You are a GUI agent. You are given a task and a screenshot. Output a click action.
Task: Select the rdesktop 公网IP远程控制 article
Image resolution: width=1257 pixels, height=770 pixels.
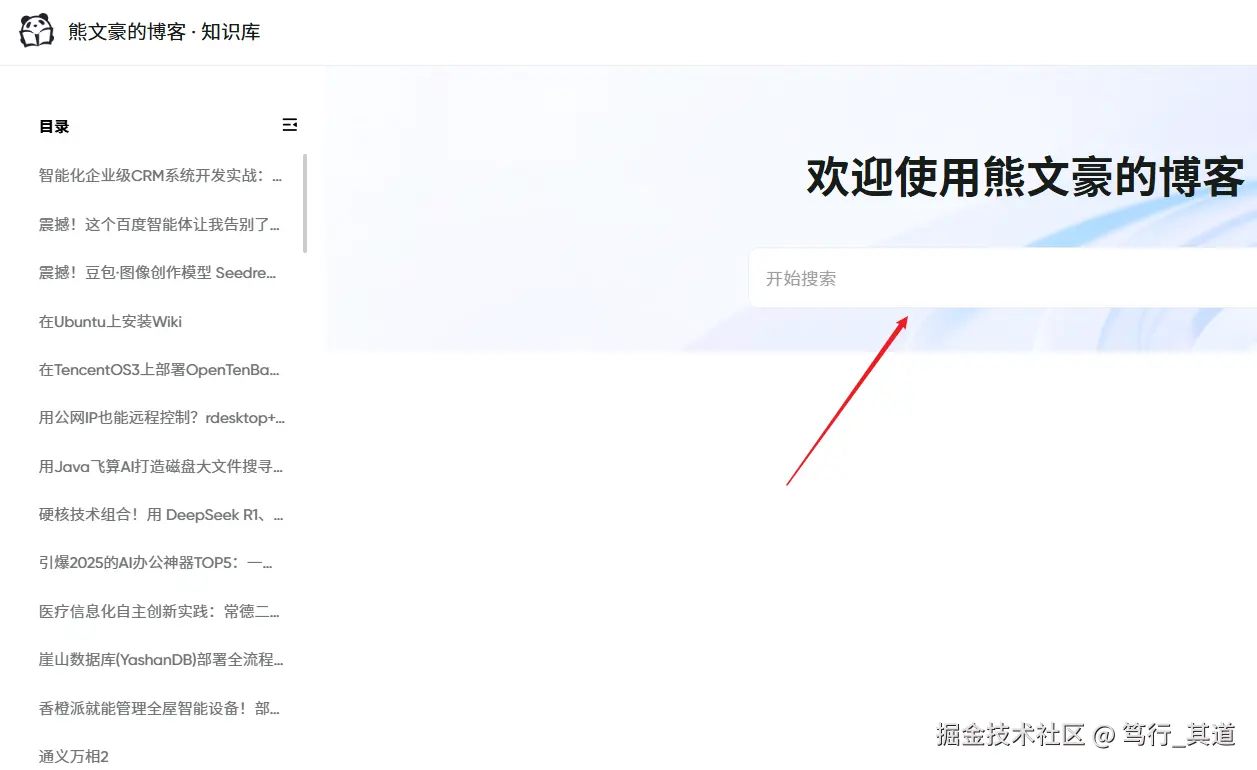pos(160,418)
